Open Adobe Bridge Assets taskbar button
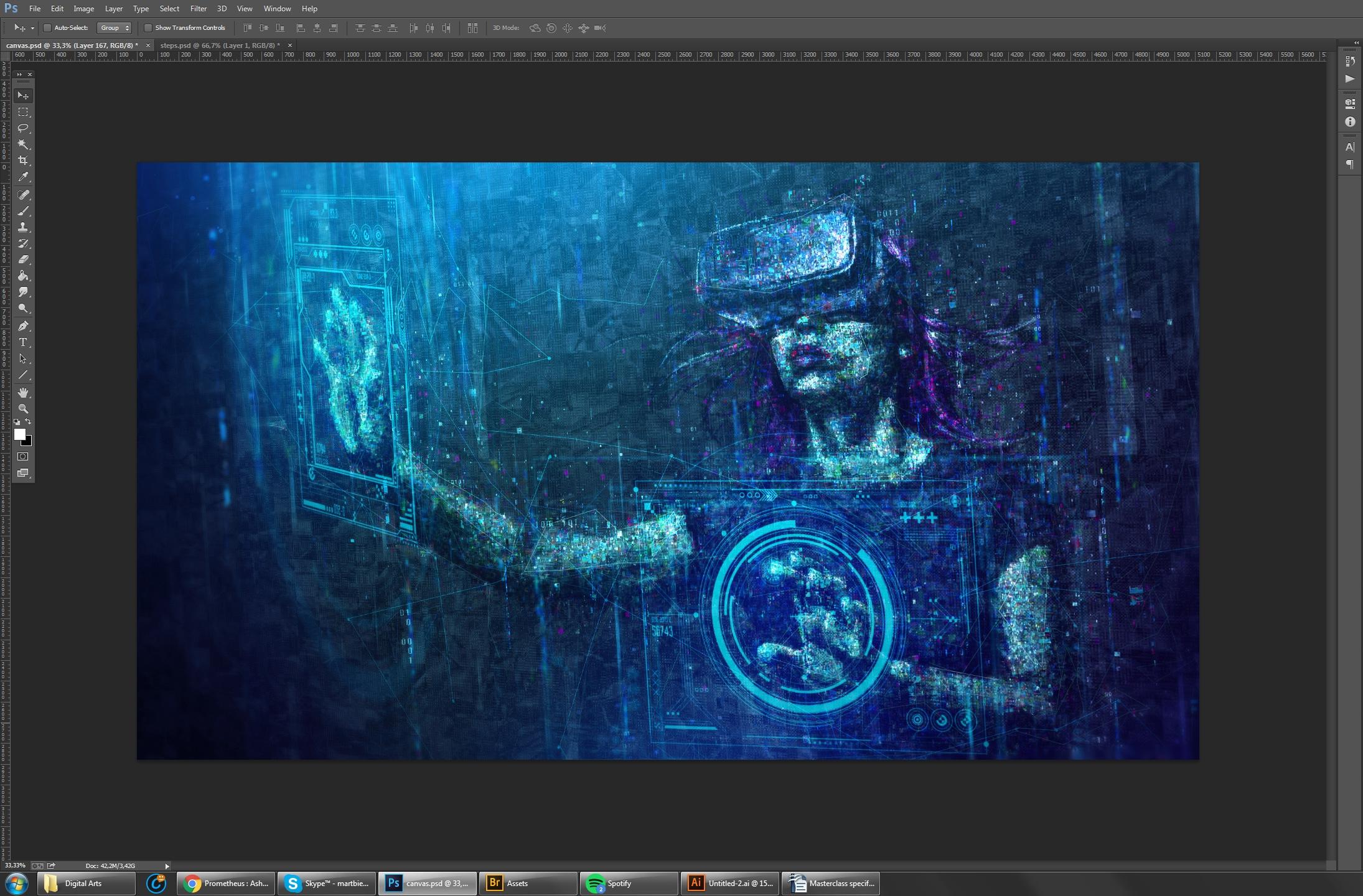Viewport: 1363px width, 896px height. [x=528, y=884]
